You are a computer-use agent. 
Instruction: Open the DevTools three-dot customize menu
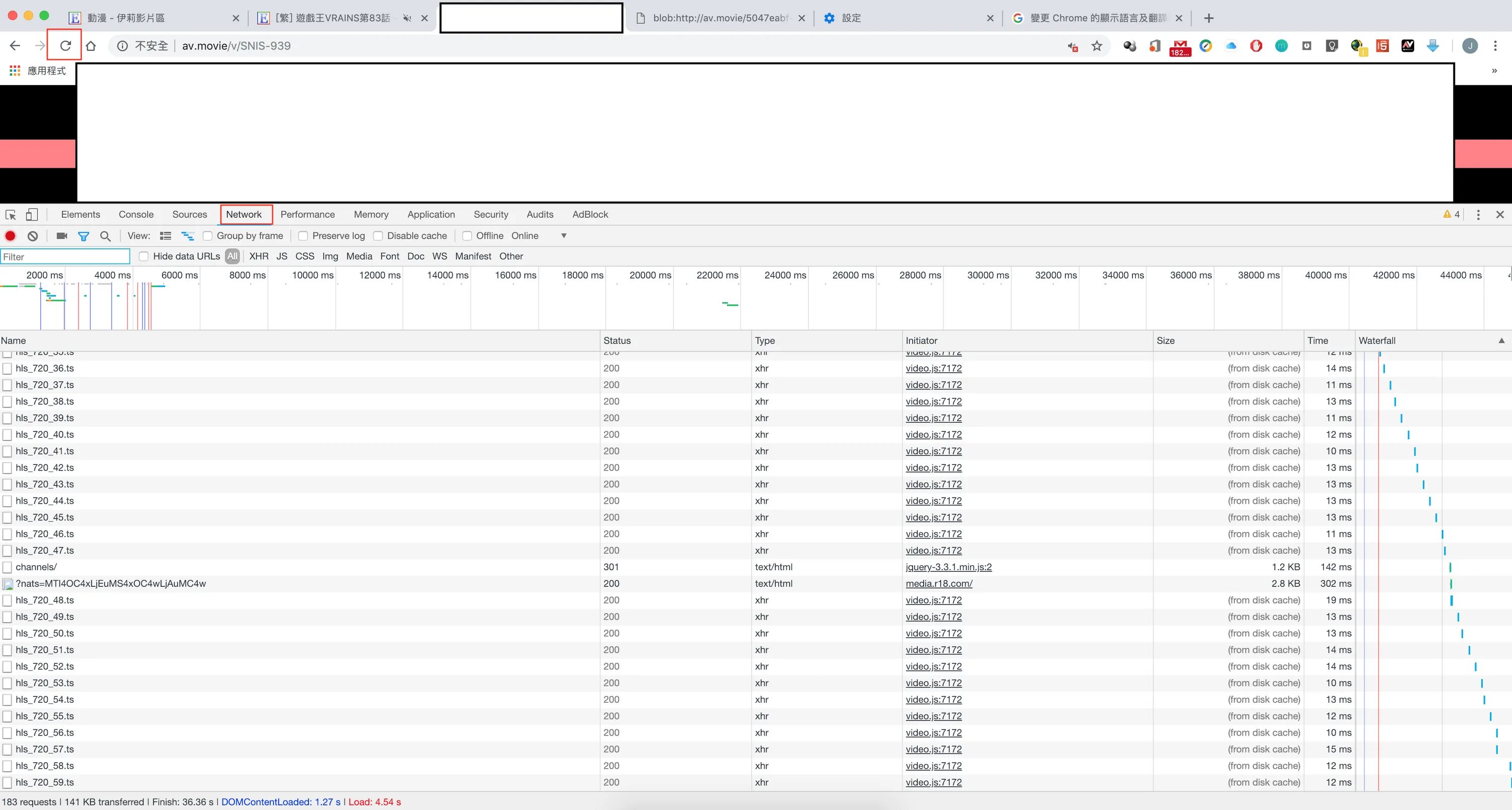[1478, 215]
